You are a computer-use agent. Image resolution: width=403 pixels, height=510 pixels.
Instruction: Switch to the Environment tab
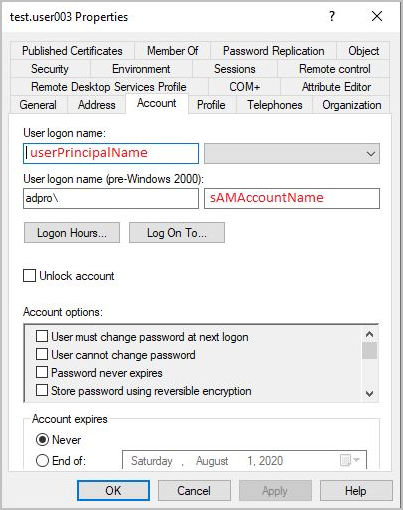point(141,69)
